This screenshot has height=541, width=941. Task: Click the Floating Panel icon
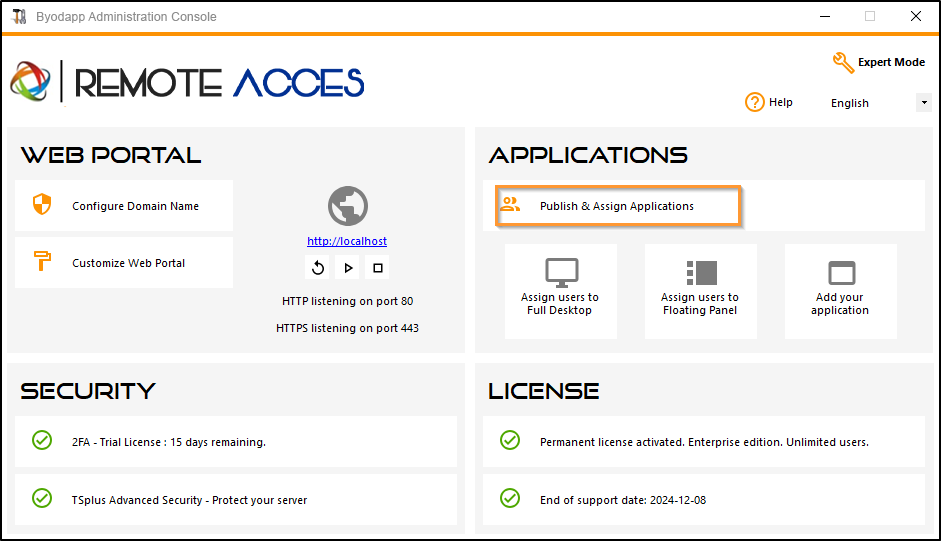702,273
